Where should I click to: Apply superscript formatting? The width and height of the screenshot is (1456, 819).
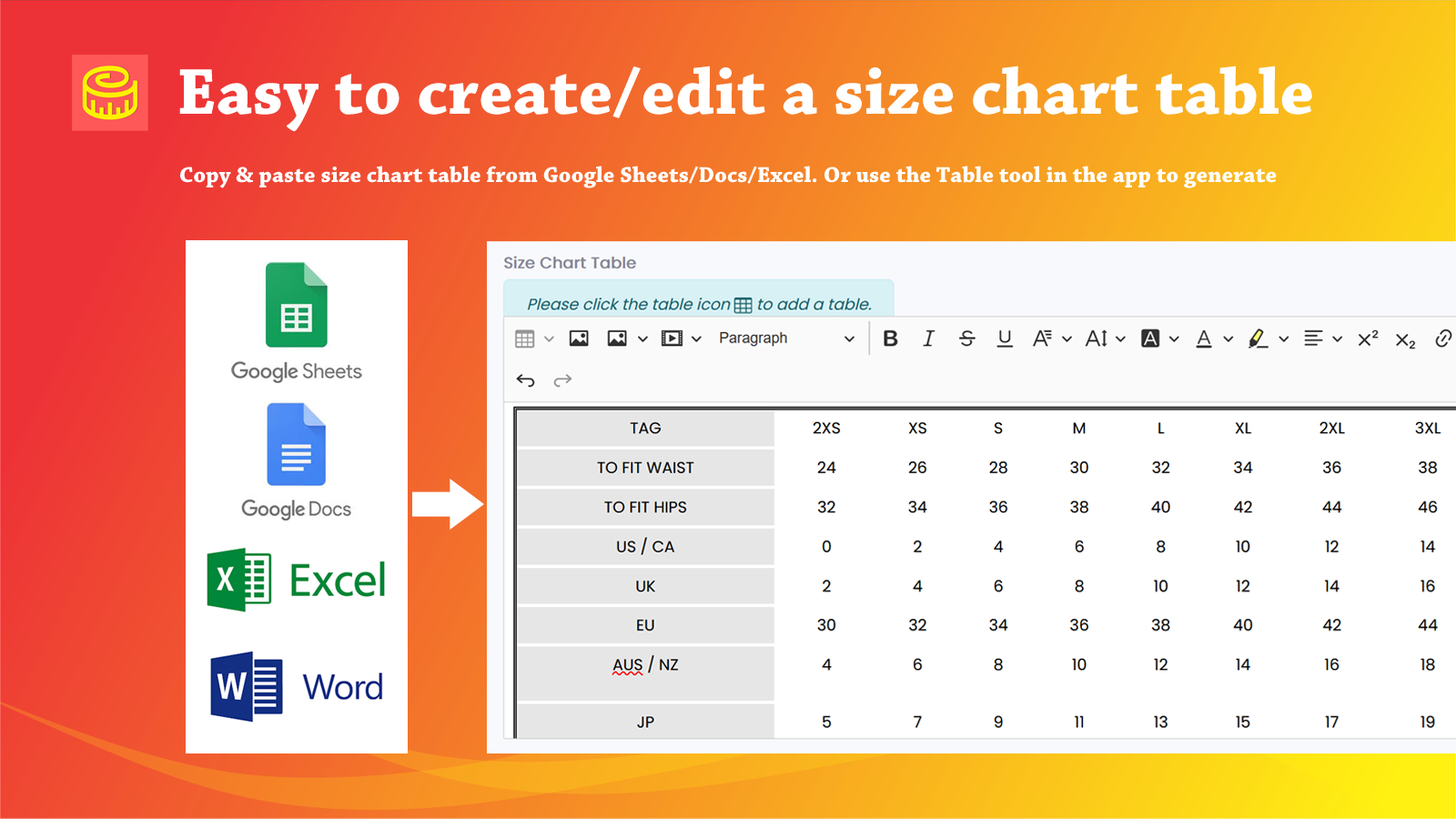1367,337
